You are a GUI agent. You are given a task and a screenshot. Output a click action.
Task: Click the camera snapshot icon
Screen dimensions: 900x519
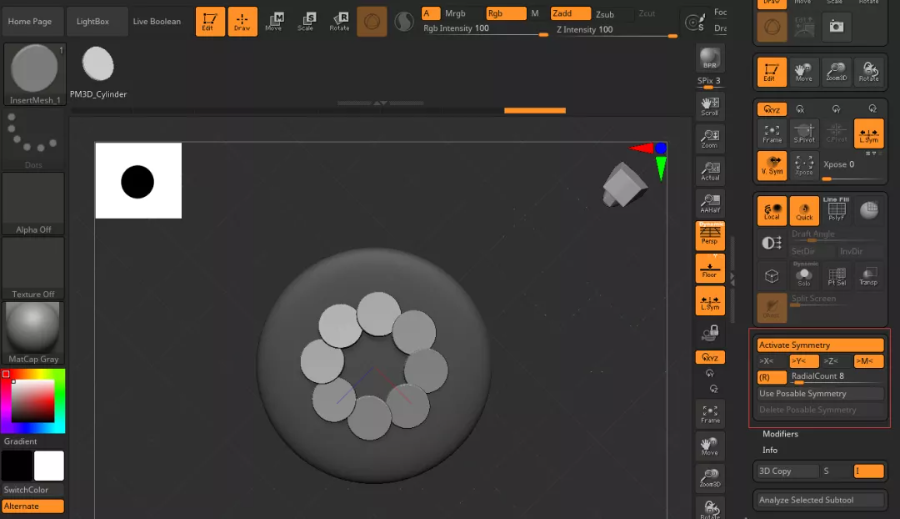point(836,26)
